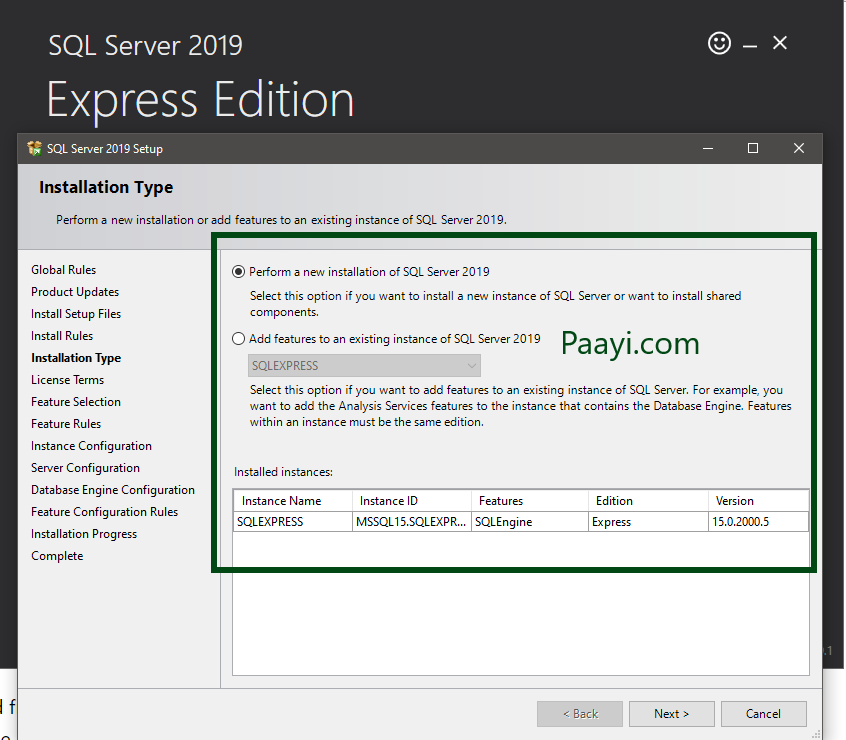846x740 pixels.
Task: Select Feature Selection in the sidebar
Action: 76,401
